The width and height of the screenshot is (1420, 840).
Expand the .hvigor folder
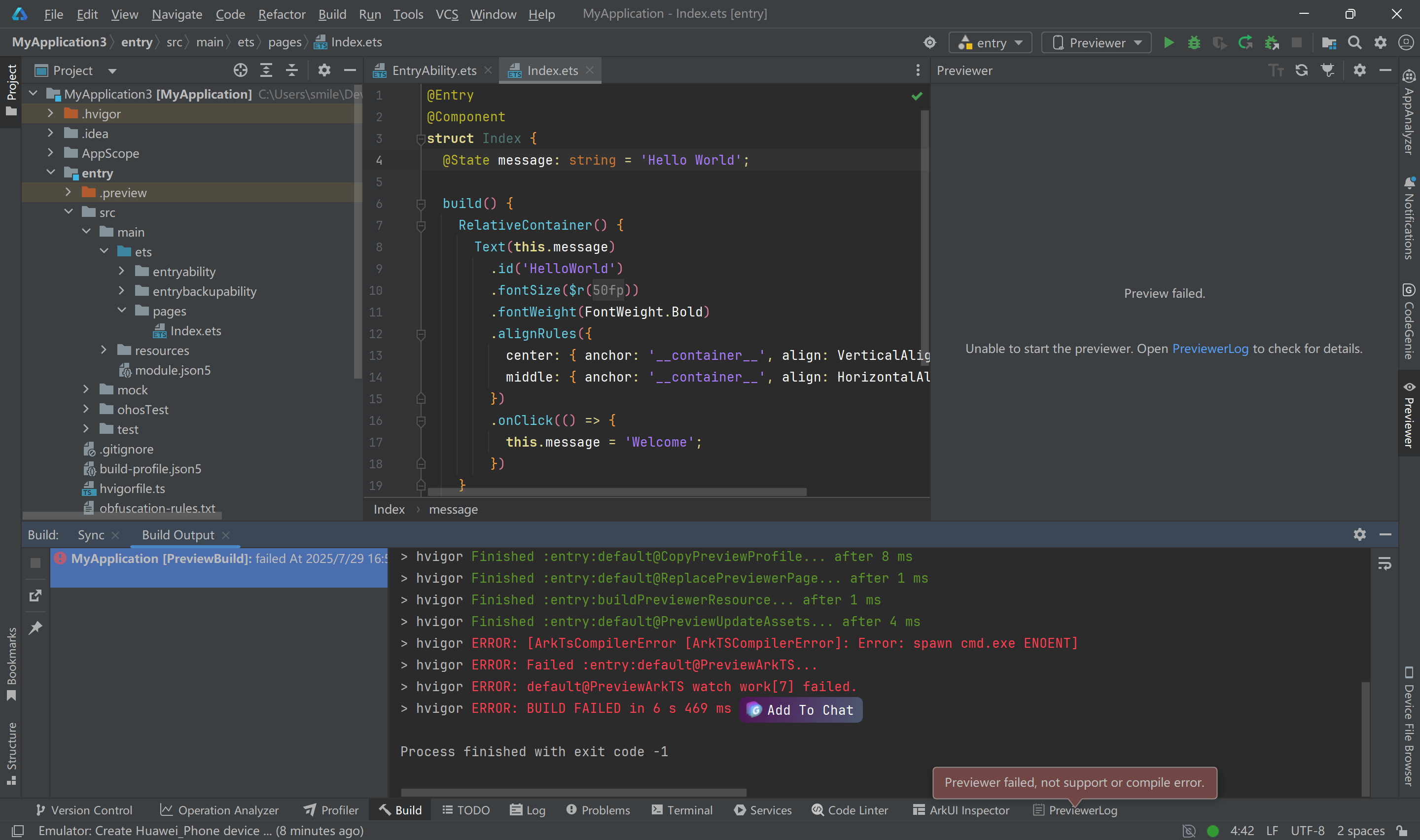[50, 113]
